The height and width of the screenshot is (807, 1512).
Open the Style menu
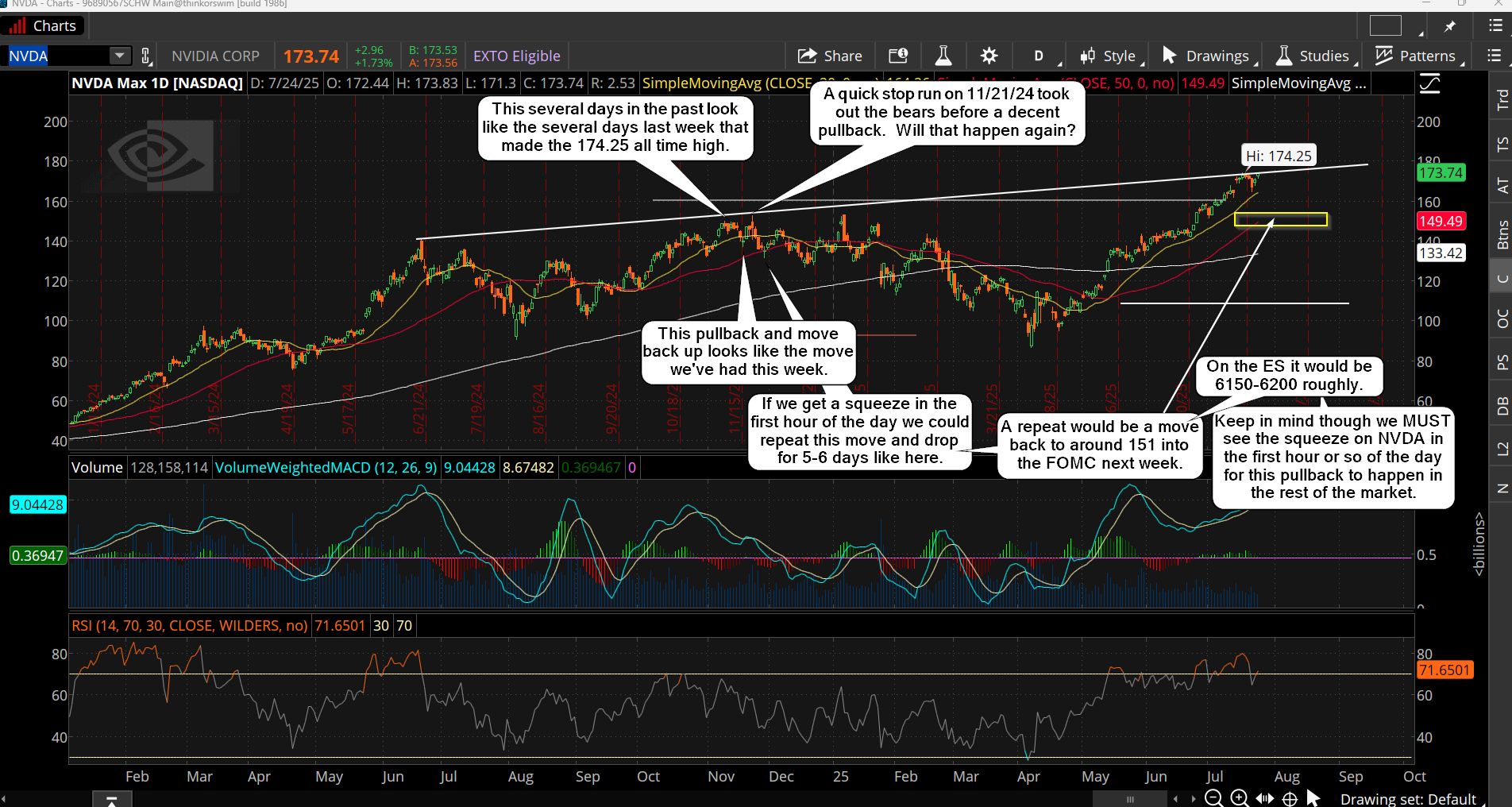pos(1112,56)
